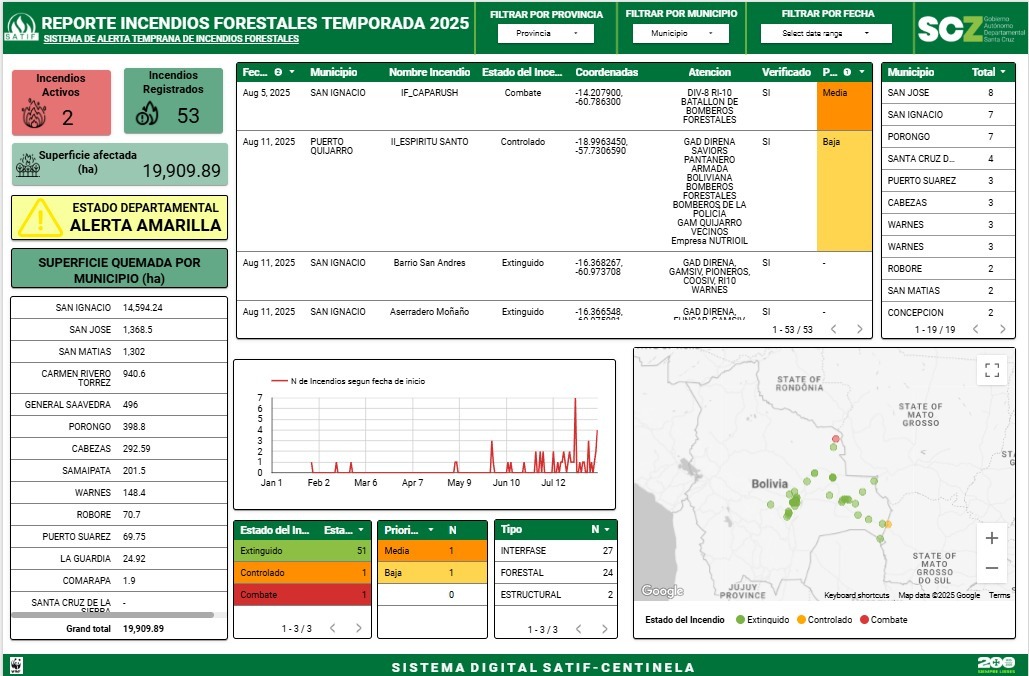Go to previous page of 1 - 53 / 53 table
The image size is (1029, 676).
click(x=834, y=329)
